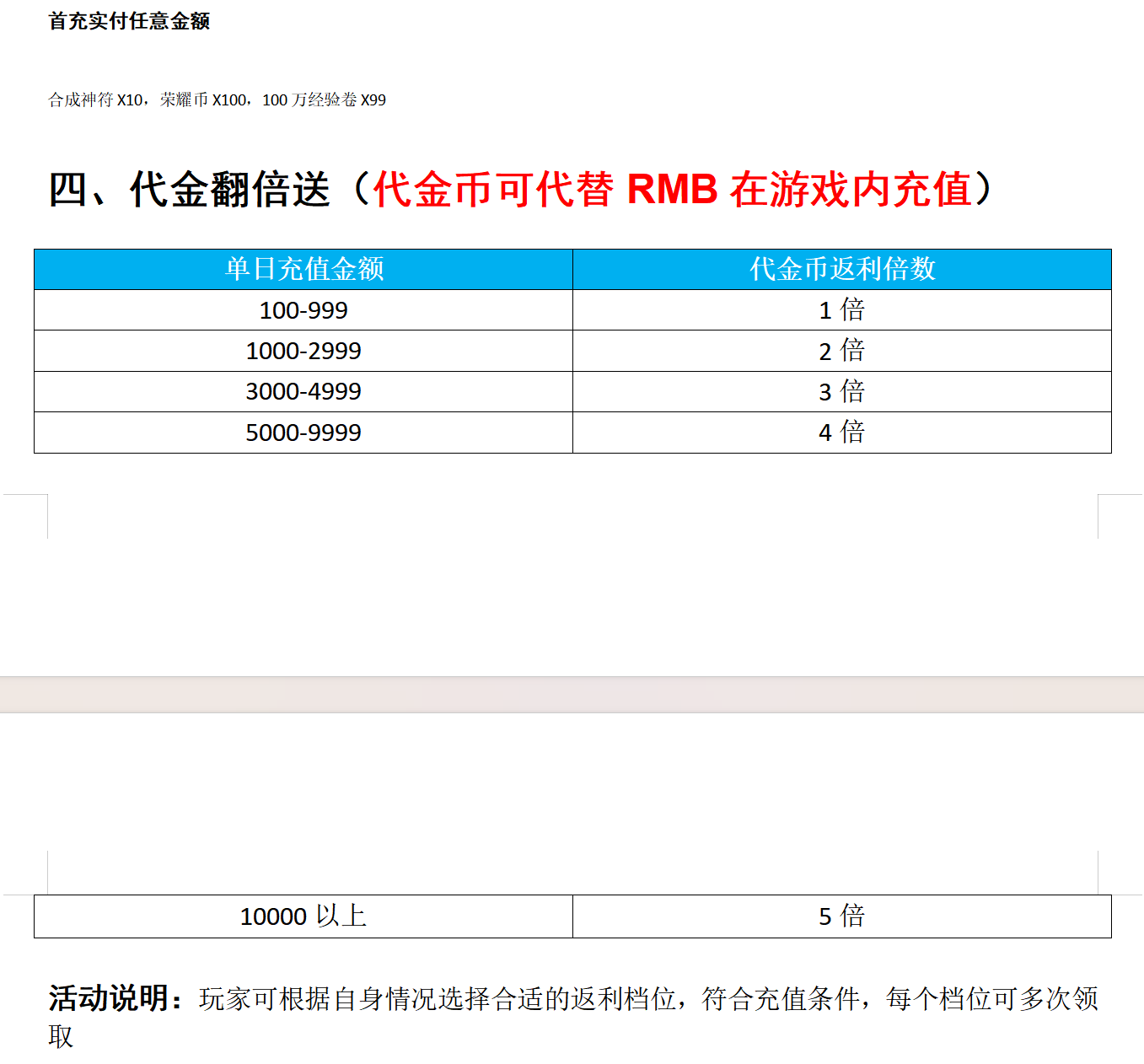
Task: Select the 代金币返利倍数 table header cell
Action: pyautogui.click(x=841, y=269)
